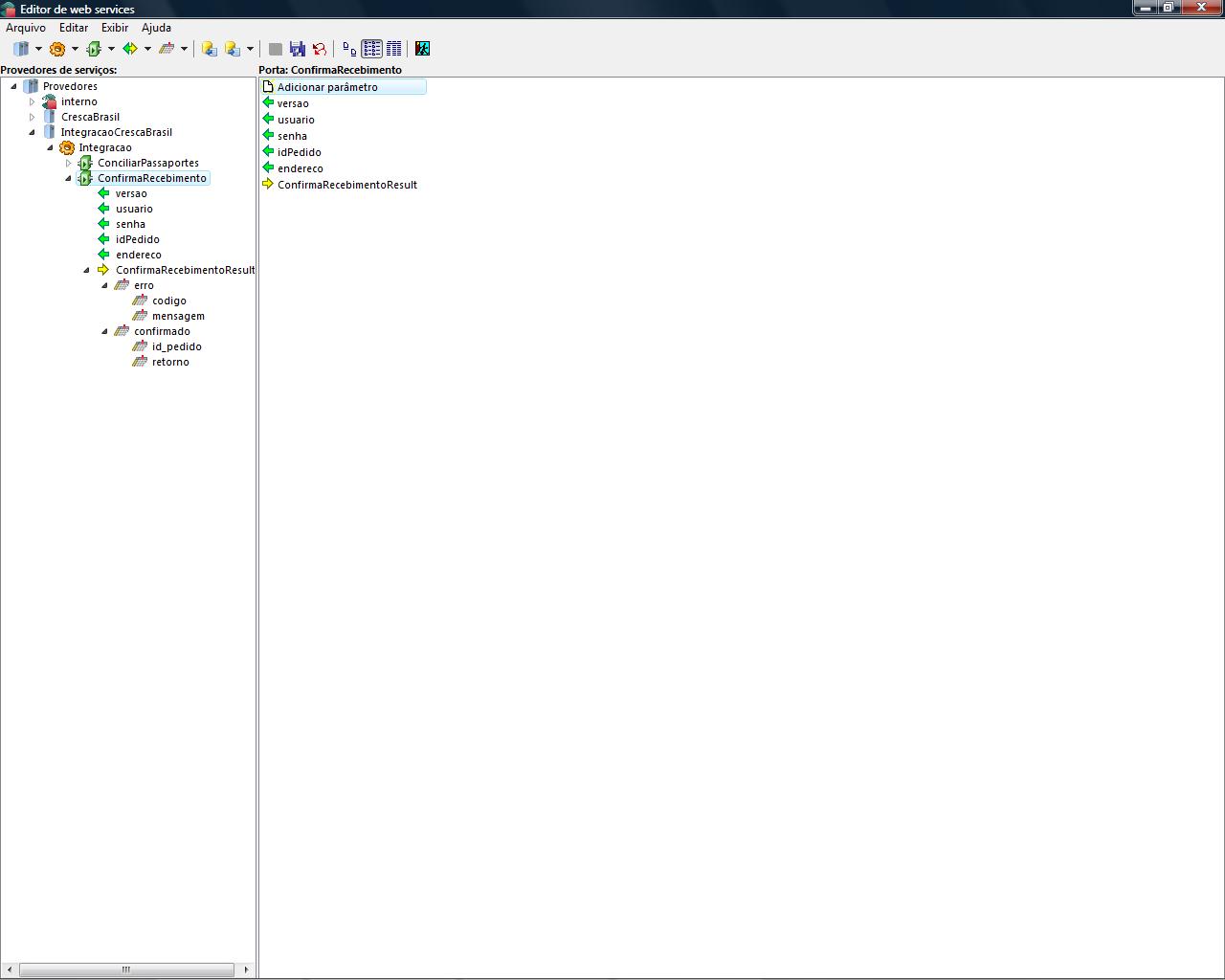Expand the CrescaBrasil provider node

pos(32,117)
